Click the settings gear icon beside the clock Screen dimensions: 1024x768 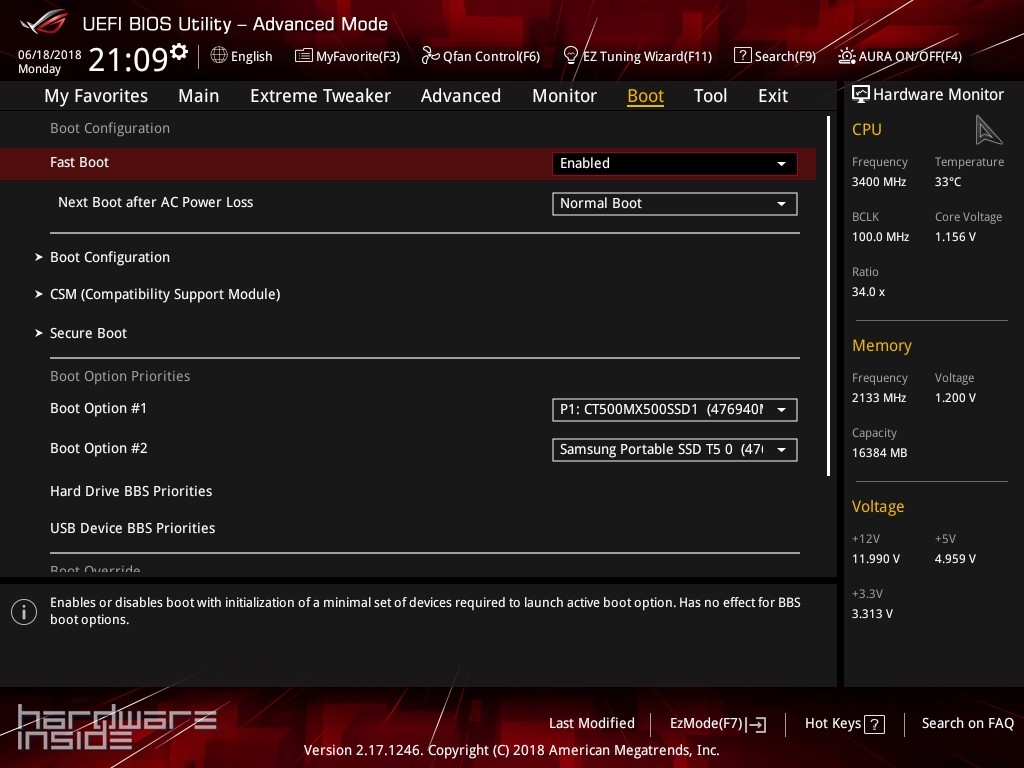(x=179, y=52)
